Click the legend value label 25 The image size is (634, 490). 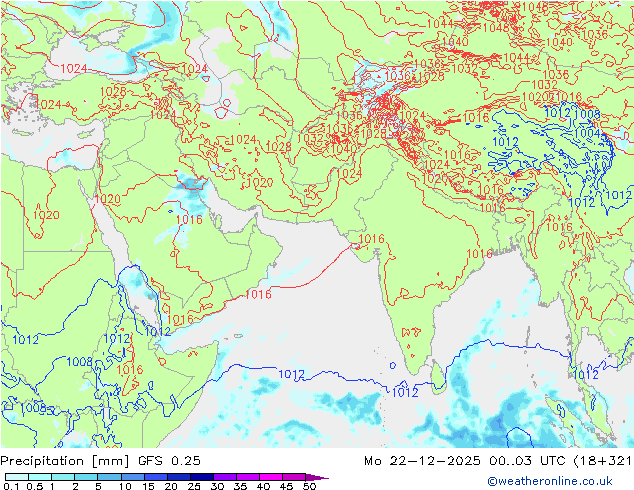coord(194,486)
